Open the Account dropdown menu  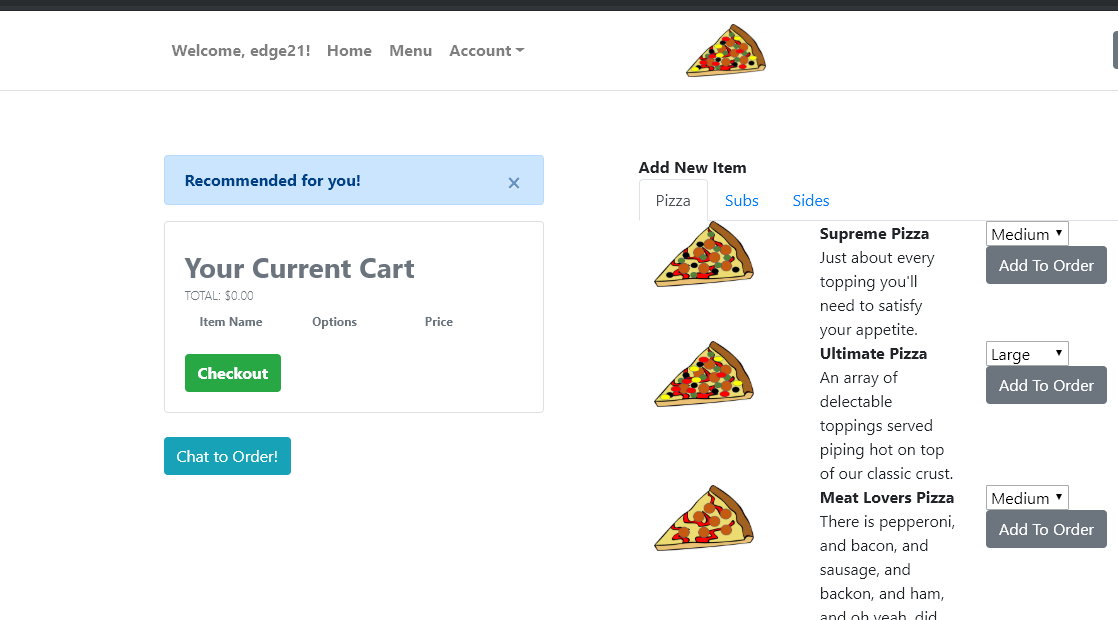tap(486, 51)
